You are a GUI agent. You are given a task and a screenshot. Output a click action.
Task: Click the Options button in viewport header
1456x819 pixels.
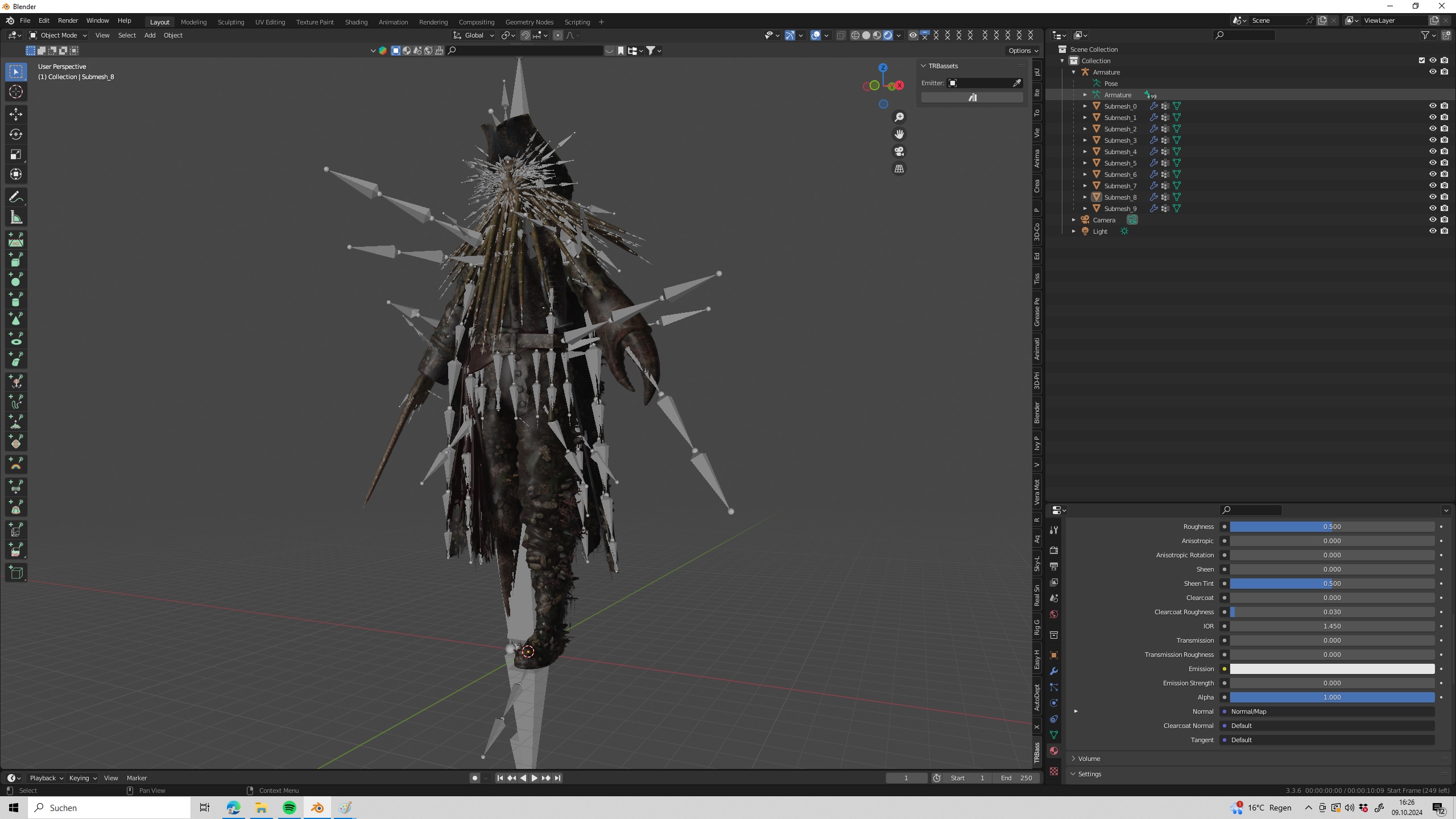coord(1023,51)
